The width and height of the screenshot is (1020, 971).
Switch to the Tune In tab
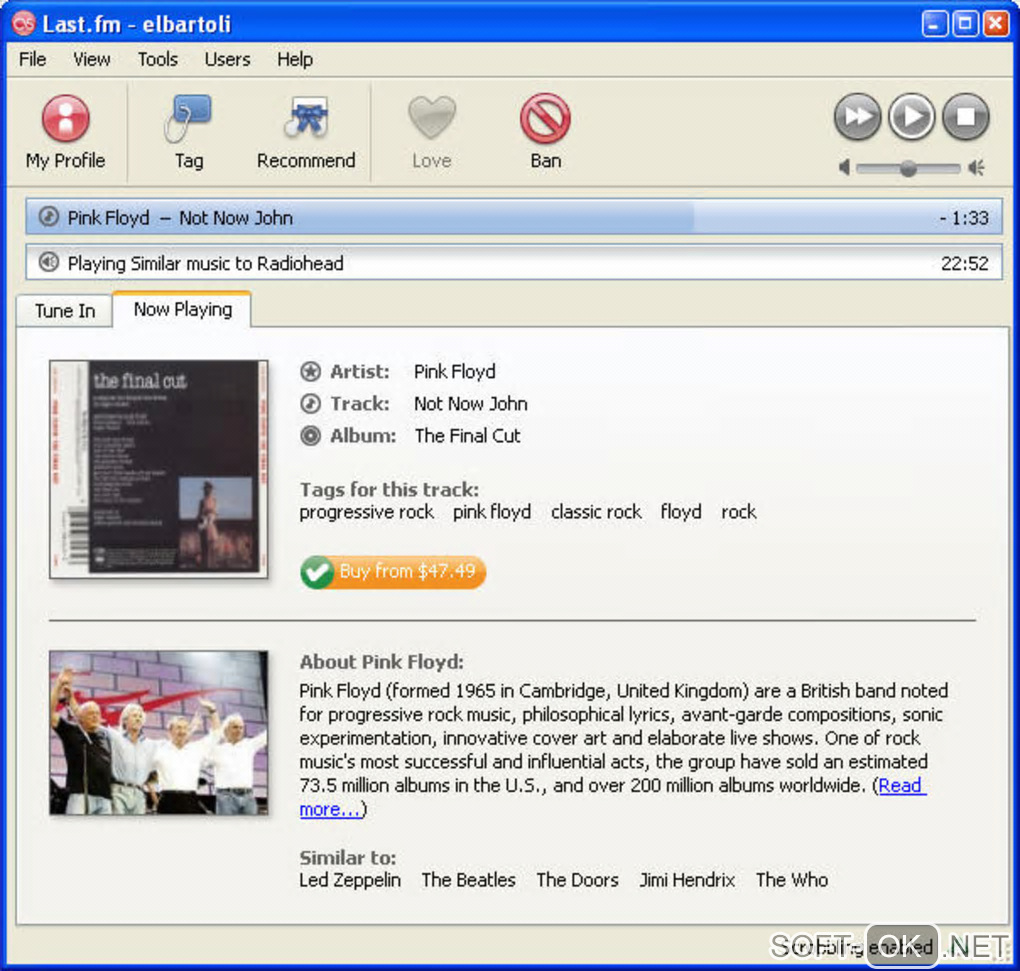click(65, 311)
